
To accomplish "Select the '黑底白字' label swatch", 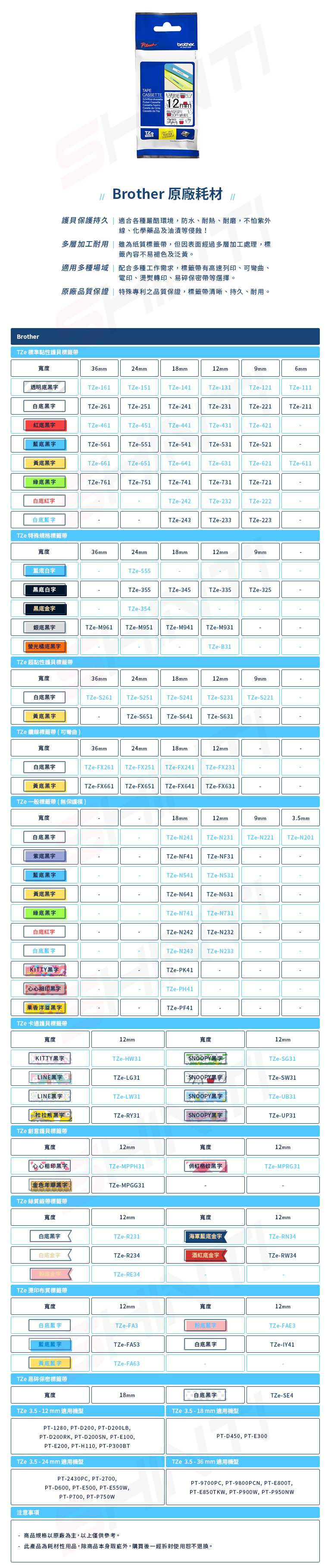I will [44, 590].
